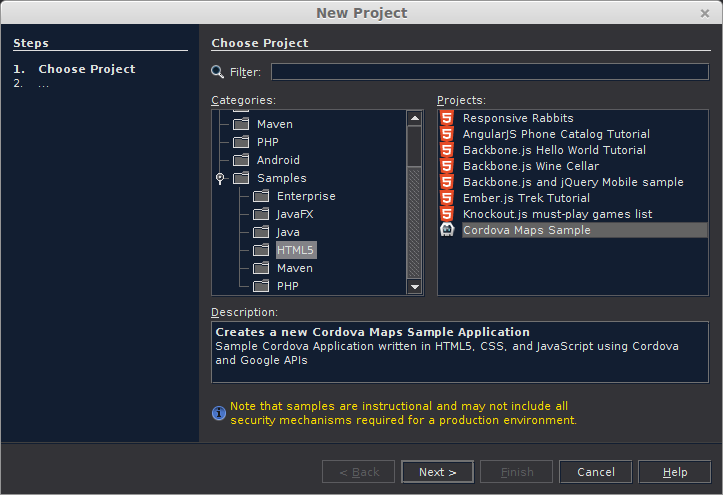This screenshot has width=723, height=495.
Task: Collapse the Samples category tree node
Action: [x=220, y=178]
